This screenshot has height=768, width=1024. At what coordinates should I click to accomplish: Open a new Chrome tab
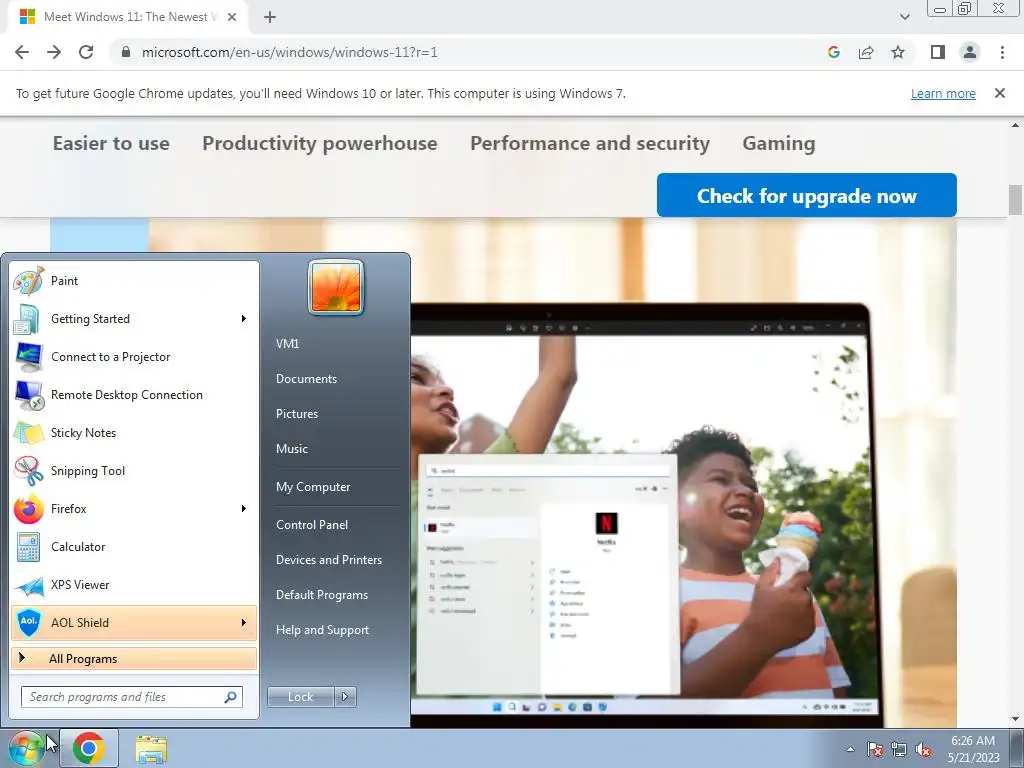pos(270,17)
